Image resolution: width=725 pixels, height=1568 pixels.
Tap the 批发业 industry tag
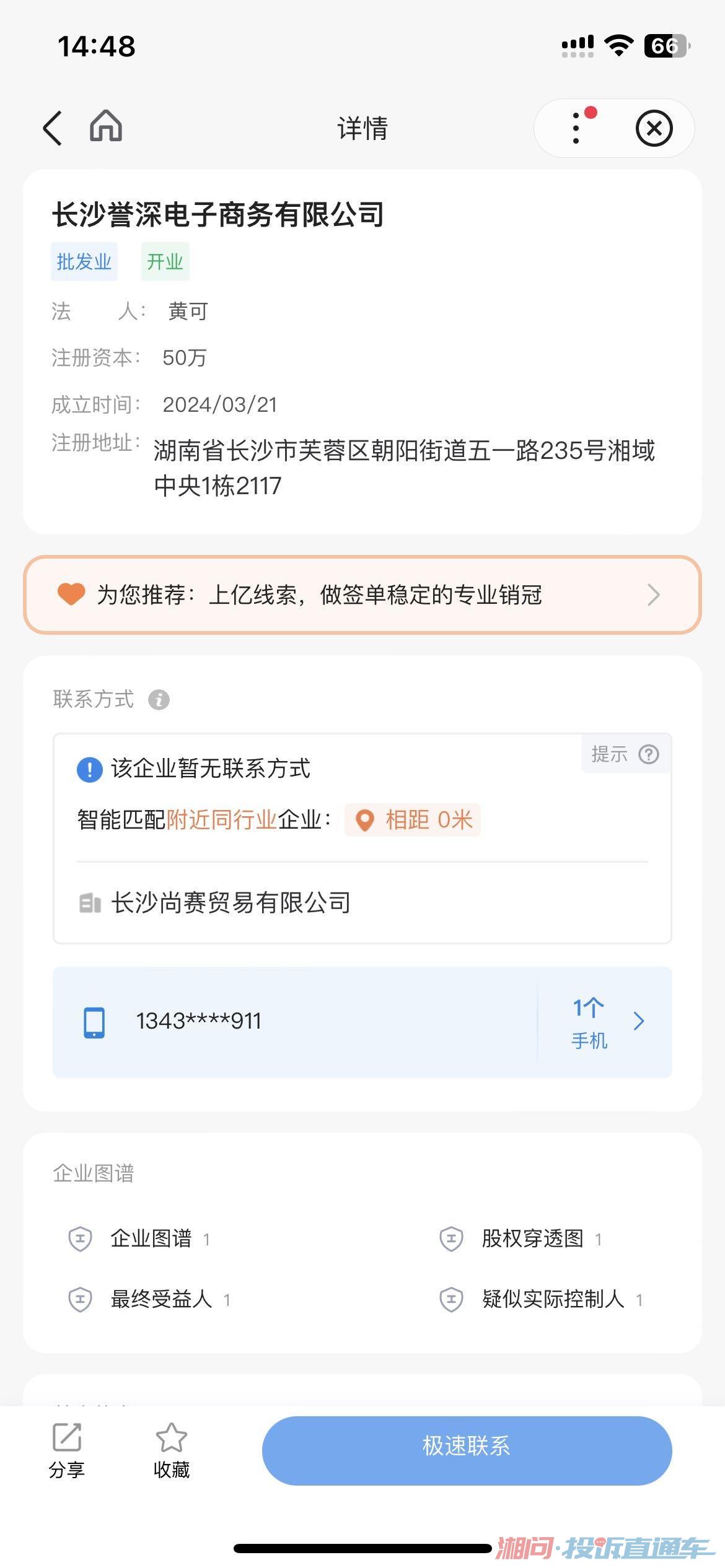(x=84, y=262)
